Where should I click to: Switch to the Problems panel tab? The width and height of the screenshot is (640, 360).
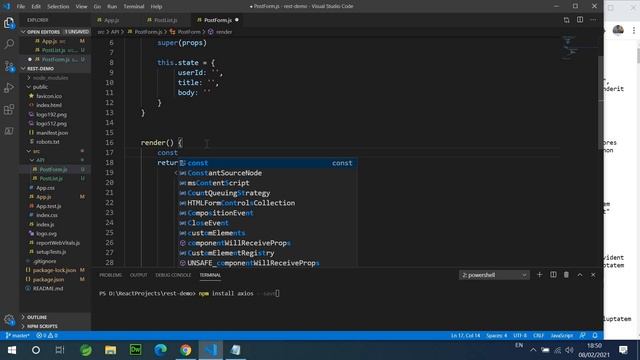coord(110,275)
